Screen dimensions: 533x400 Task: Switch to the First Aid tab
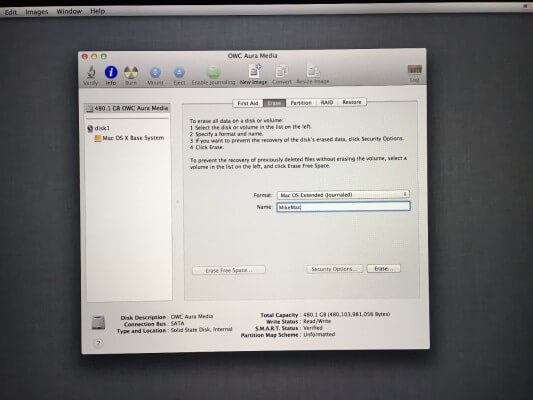(x=247, y=103)
